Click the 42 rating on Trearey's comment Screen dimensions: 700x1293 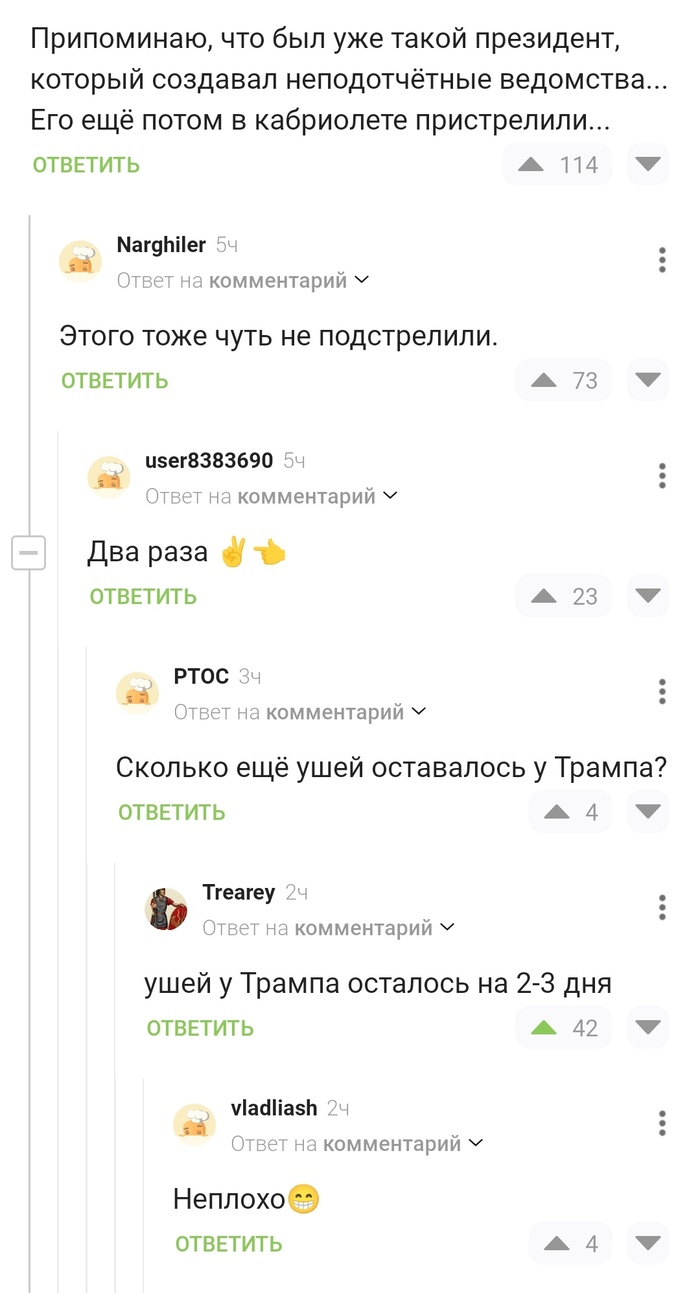pos(585,1027)
